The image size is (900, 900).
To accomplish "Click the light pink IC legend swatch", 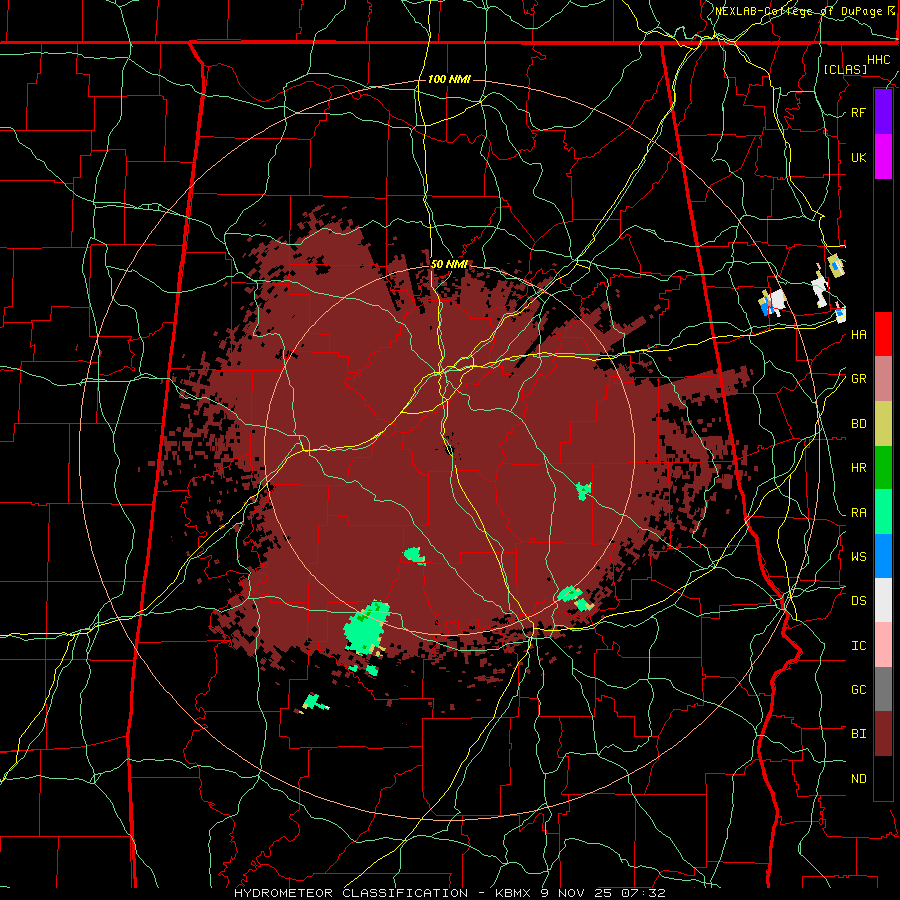I will pyautogui.click(x=883, y=645).
